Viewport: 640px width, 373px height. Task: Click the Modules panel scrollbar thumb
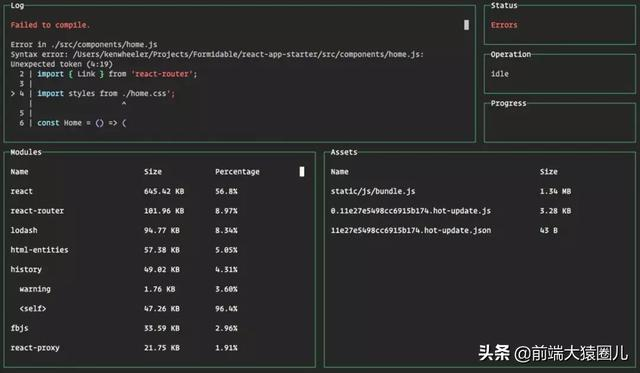click(302, 171)
